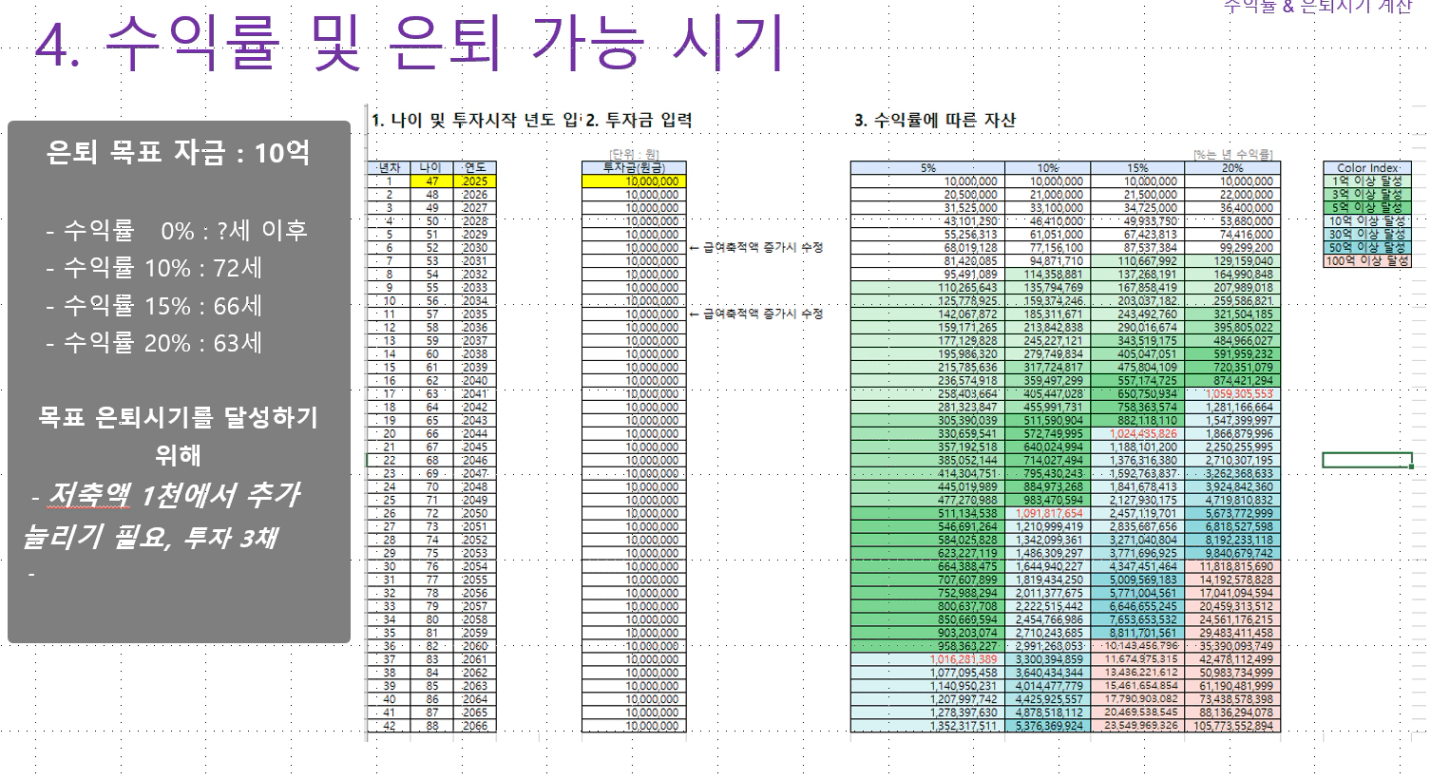This screenshot has width=1431, height=780.
Task: Select the red value 1,016,281,389 in 5% column
Action: [960, 659]
